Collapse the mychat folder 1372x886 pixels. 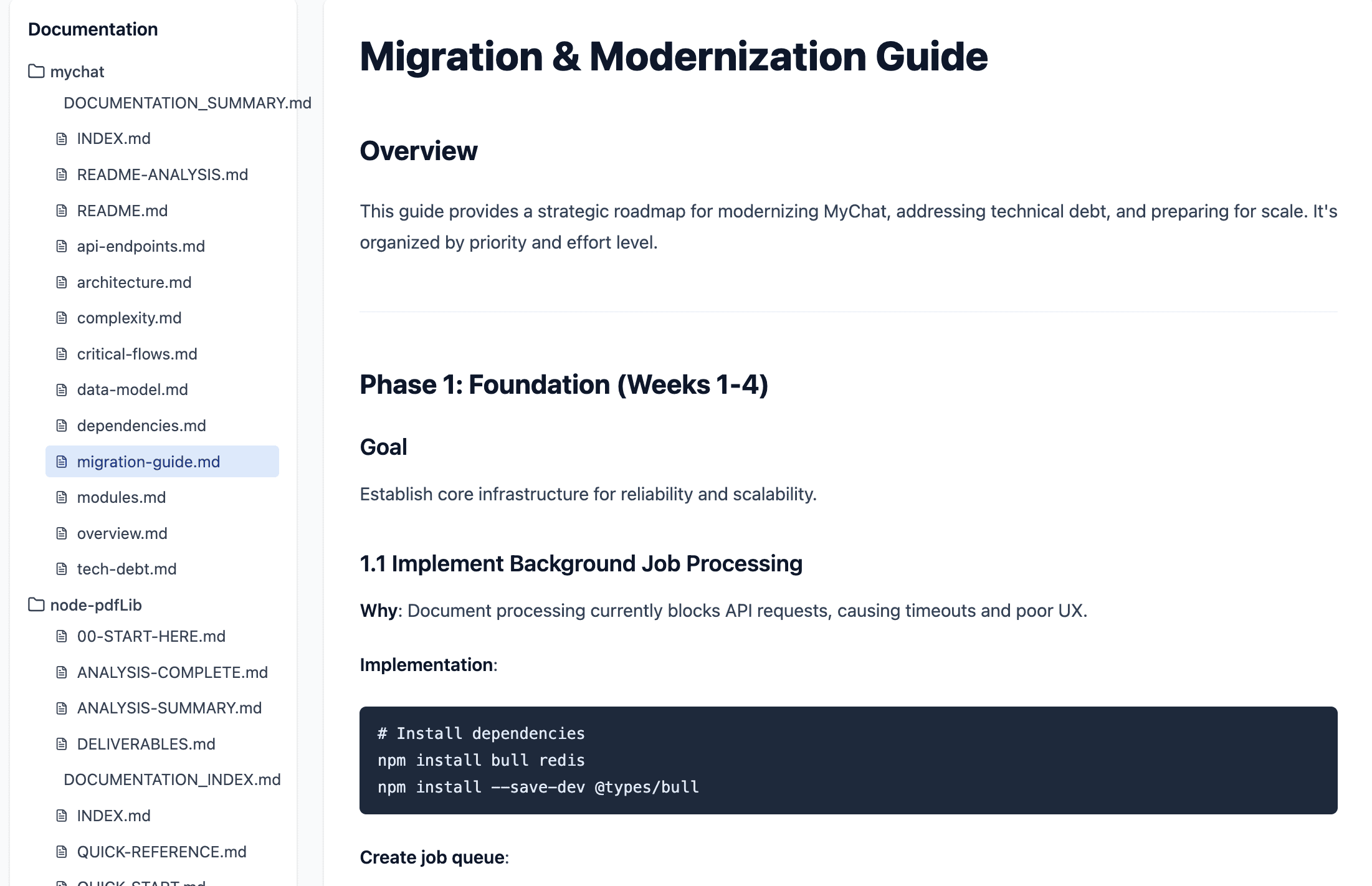(x=66, y=72)
